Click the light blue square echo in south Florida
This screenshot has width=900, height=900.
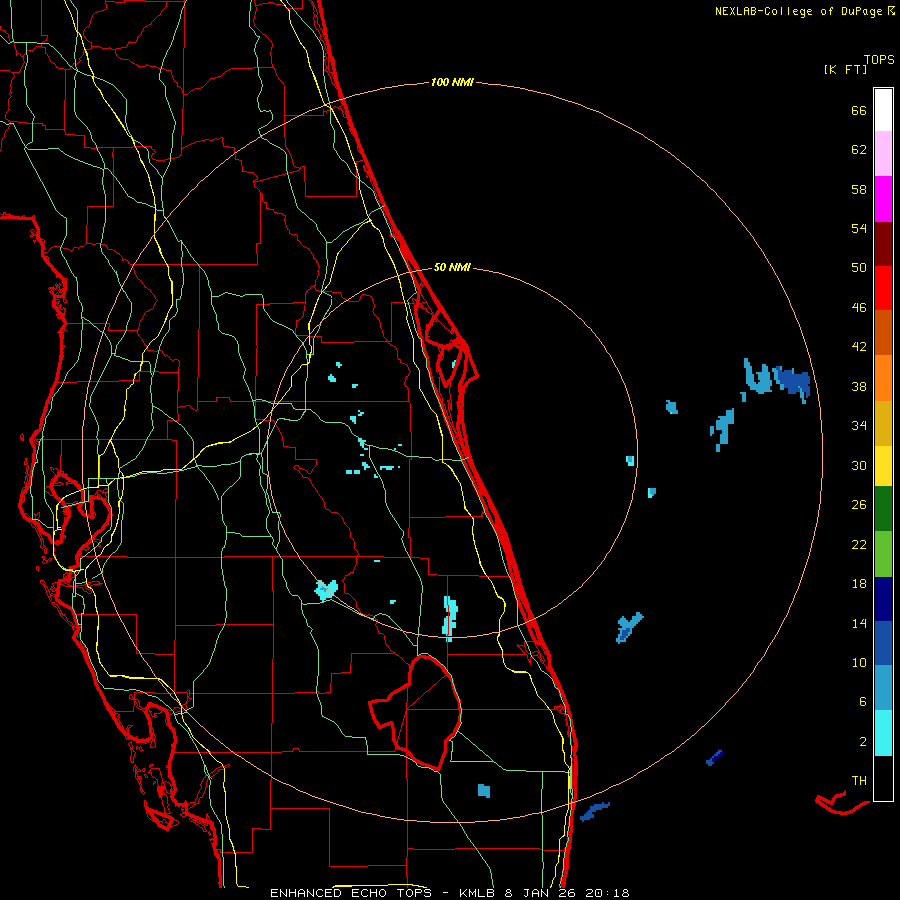[484, 790]
